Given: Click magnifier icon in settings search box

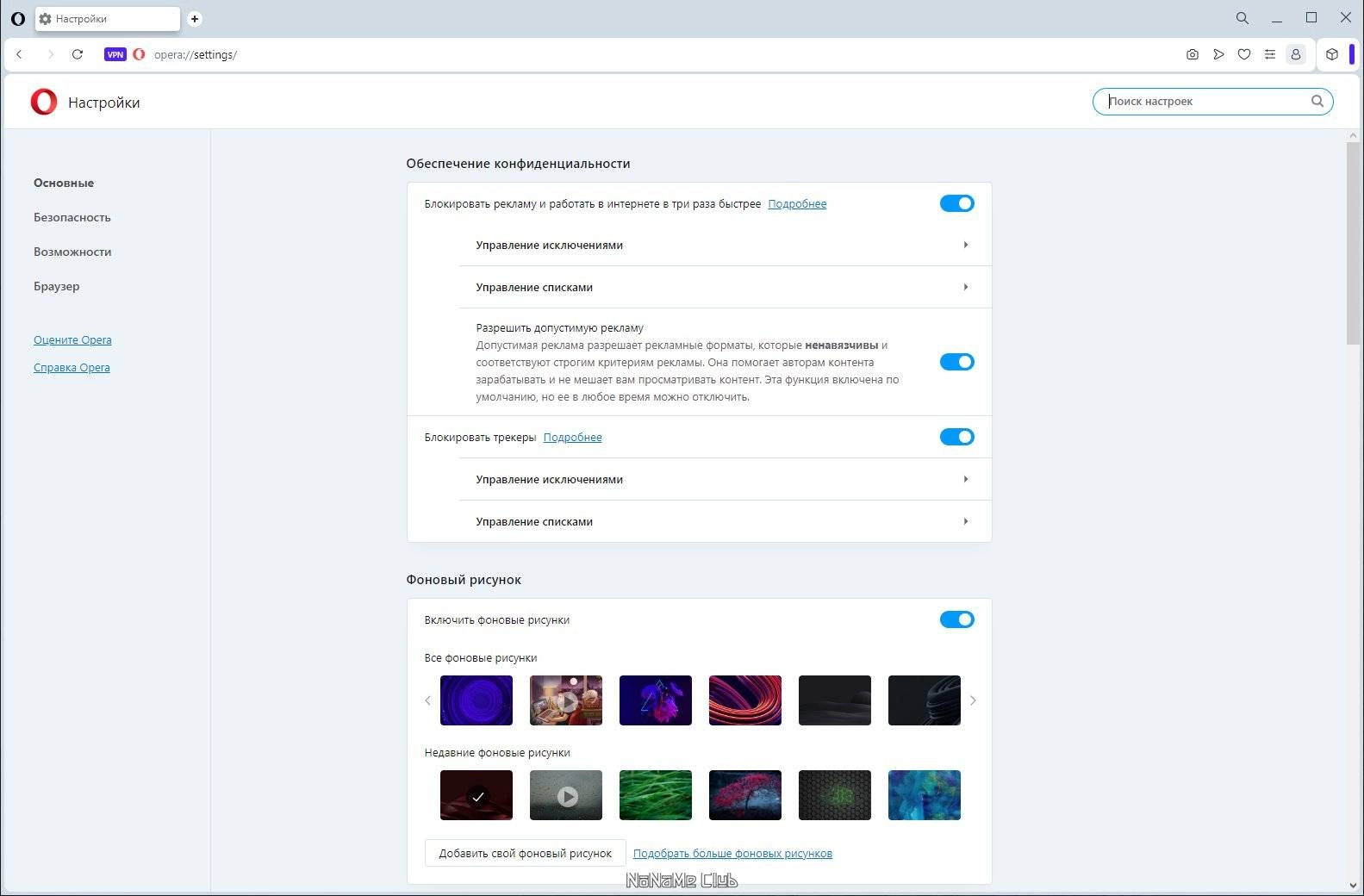Looking at the screenshot, I should (1317, 101).
